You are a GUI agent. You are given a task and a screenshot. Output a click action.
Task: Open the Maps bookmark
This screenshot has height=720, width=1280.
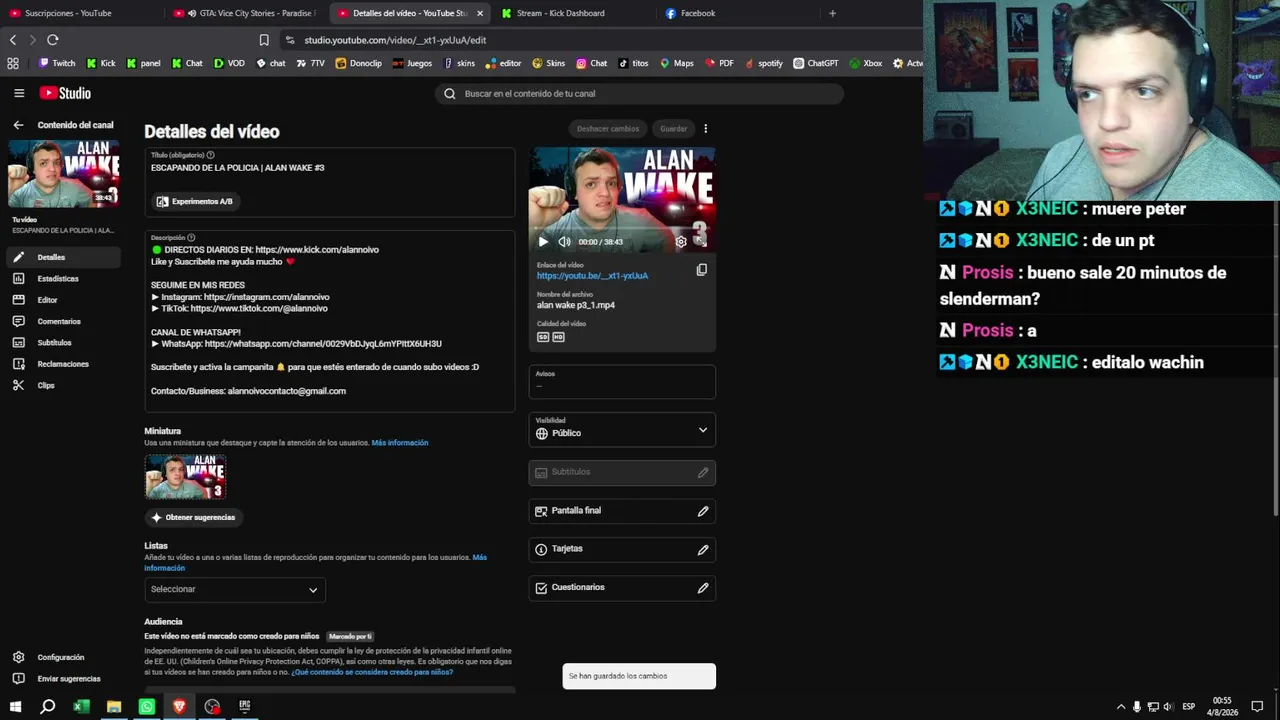(676, 63)
